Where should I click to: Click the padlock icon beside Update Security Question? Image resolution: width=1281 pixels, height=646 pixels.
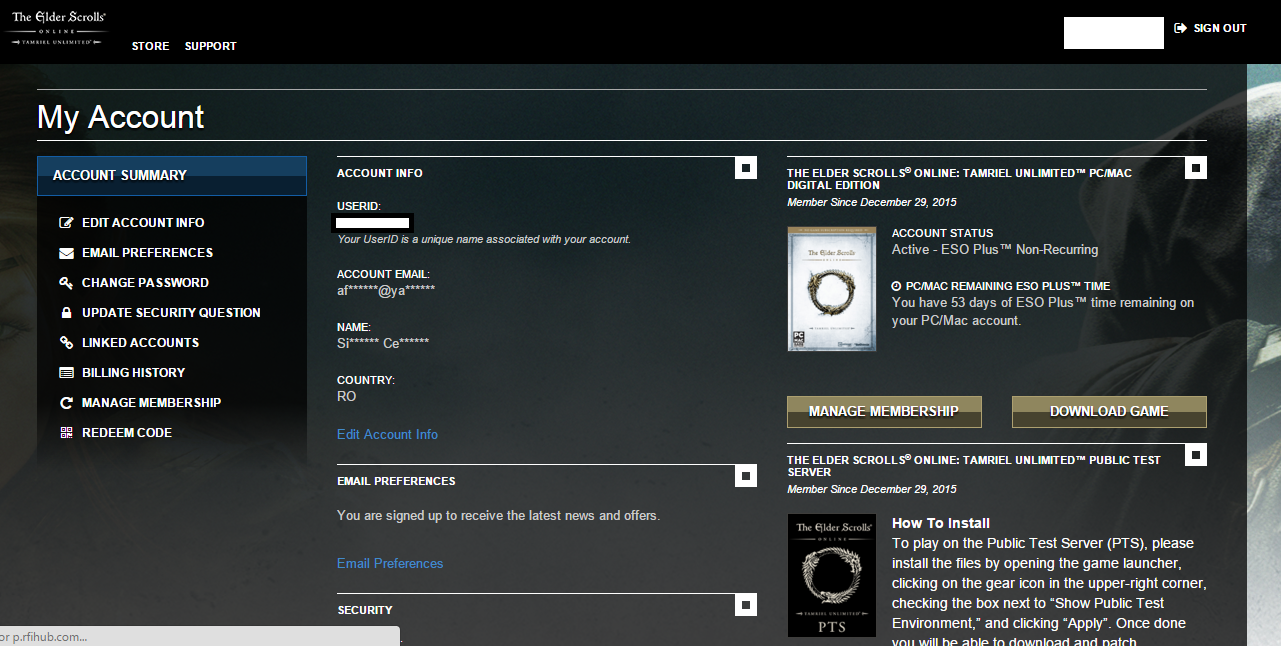[x=67, y=313]
